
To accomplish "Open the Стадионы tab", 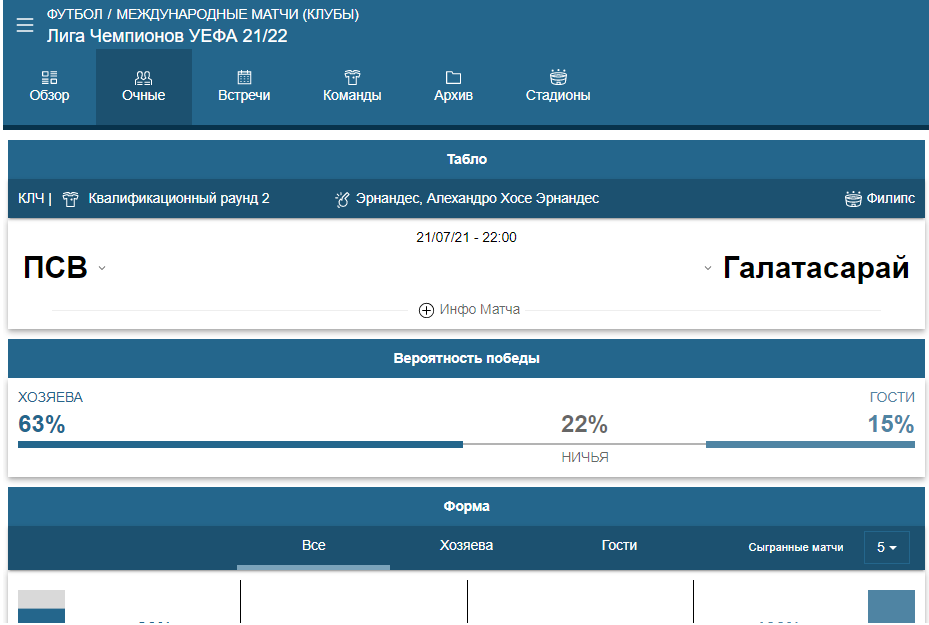I will [x=558, y=87].
